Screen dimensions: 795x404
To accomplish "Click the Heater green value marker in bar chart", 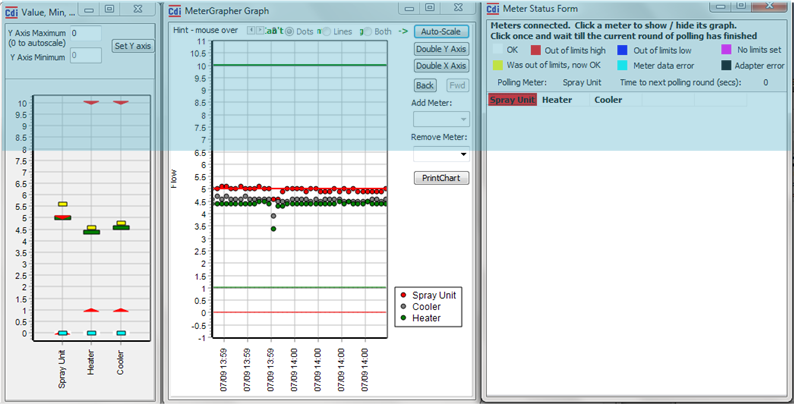I will (92, 232).
